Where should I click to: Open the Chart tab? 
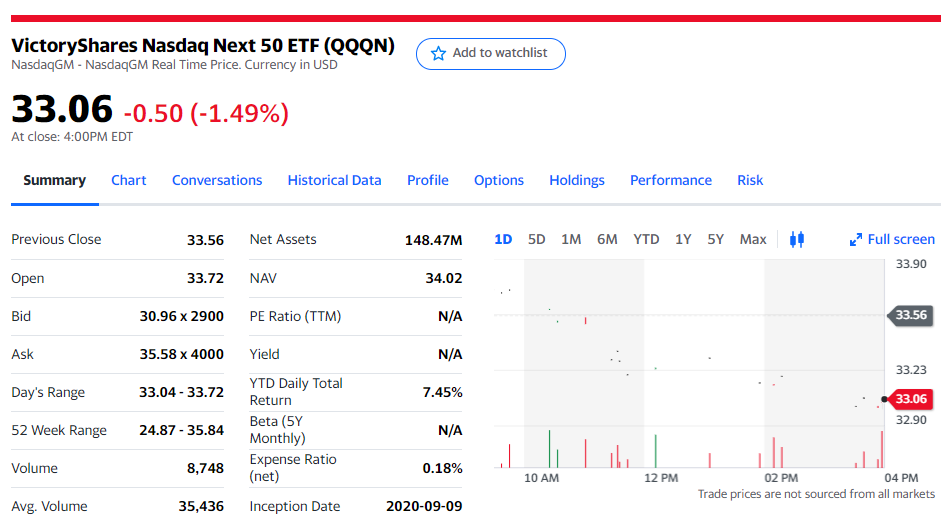pos(128,180)
